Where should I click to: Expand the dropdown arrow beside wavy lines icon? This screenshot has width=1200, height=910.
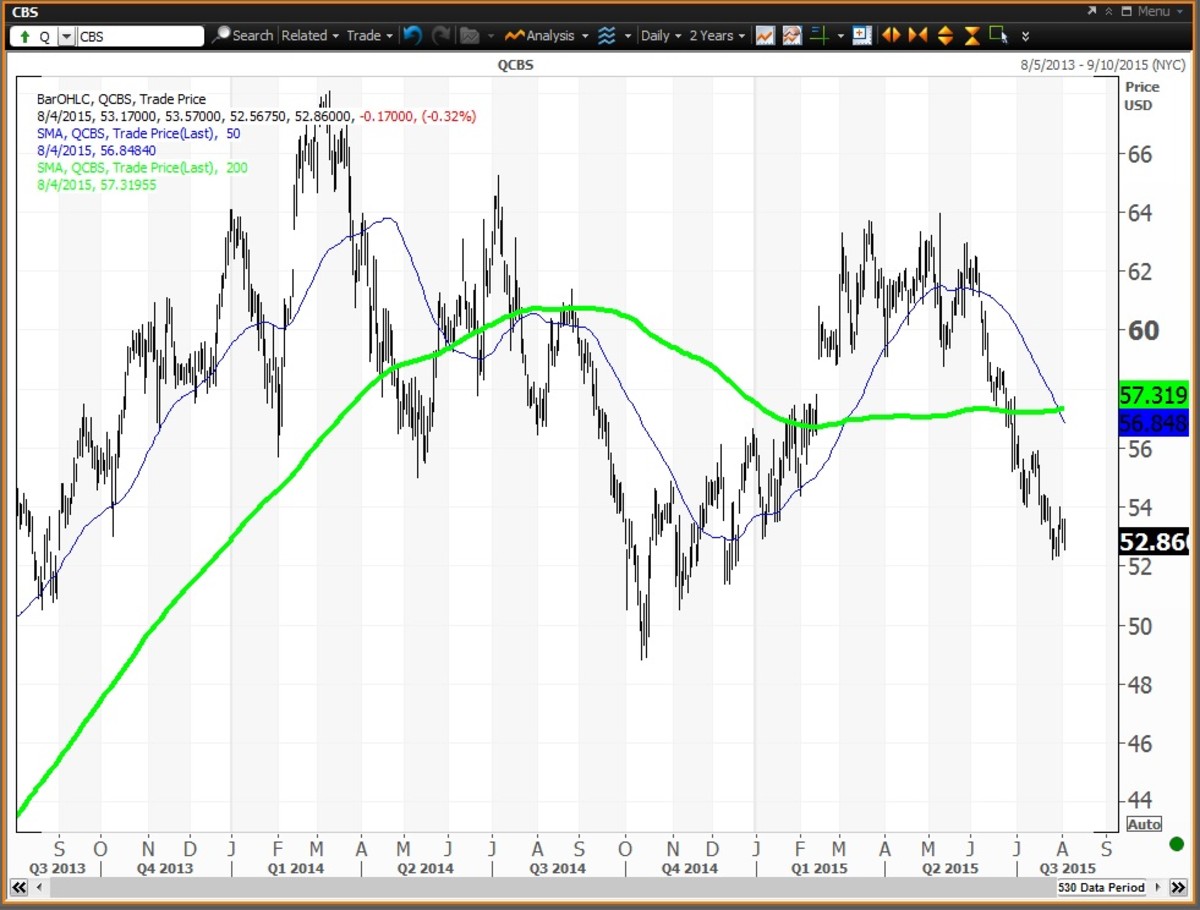[x=628, y=36]
